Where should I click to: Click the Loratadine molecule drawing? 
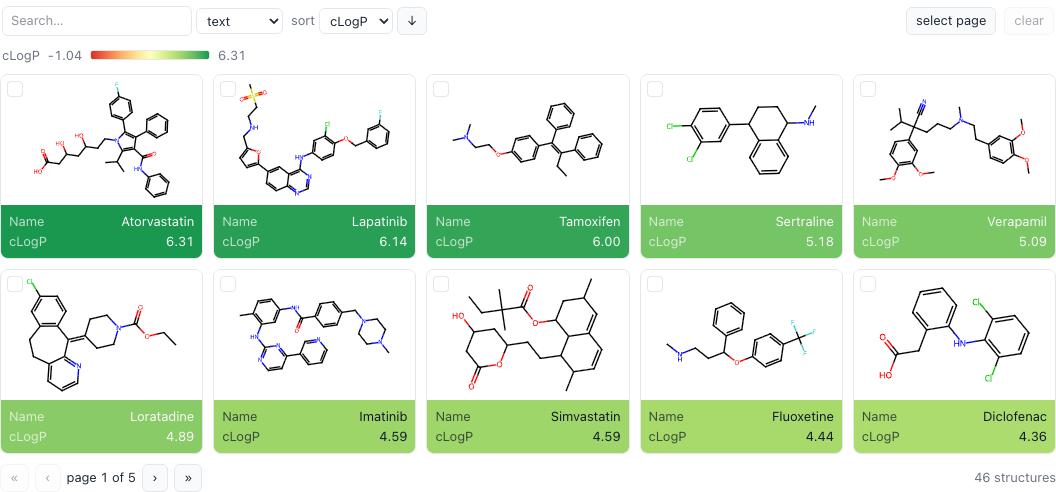(102, 335)
